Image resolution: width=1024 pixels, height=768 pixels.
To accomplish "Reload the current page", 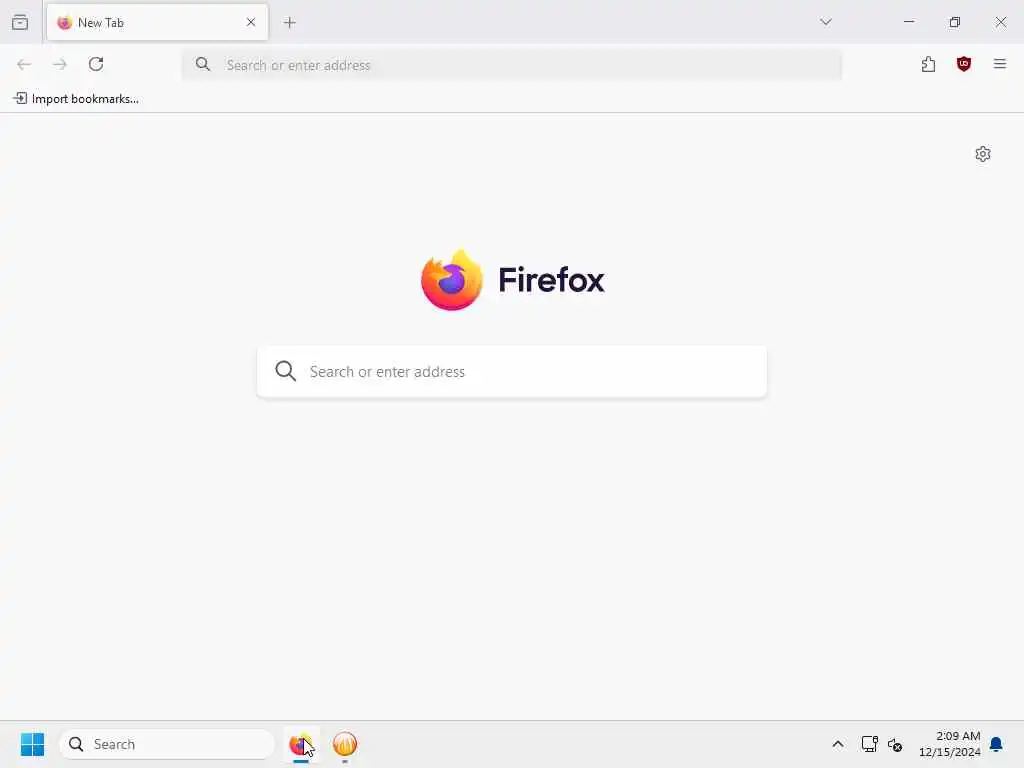I will pyautogui.click(x=96, y=64).
